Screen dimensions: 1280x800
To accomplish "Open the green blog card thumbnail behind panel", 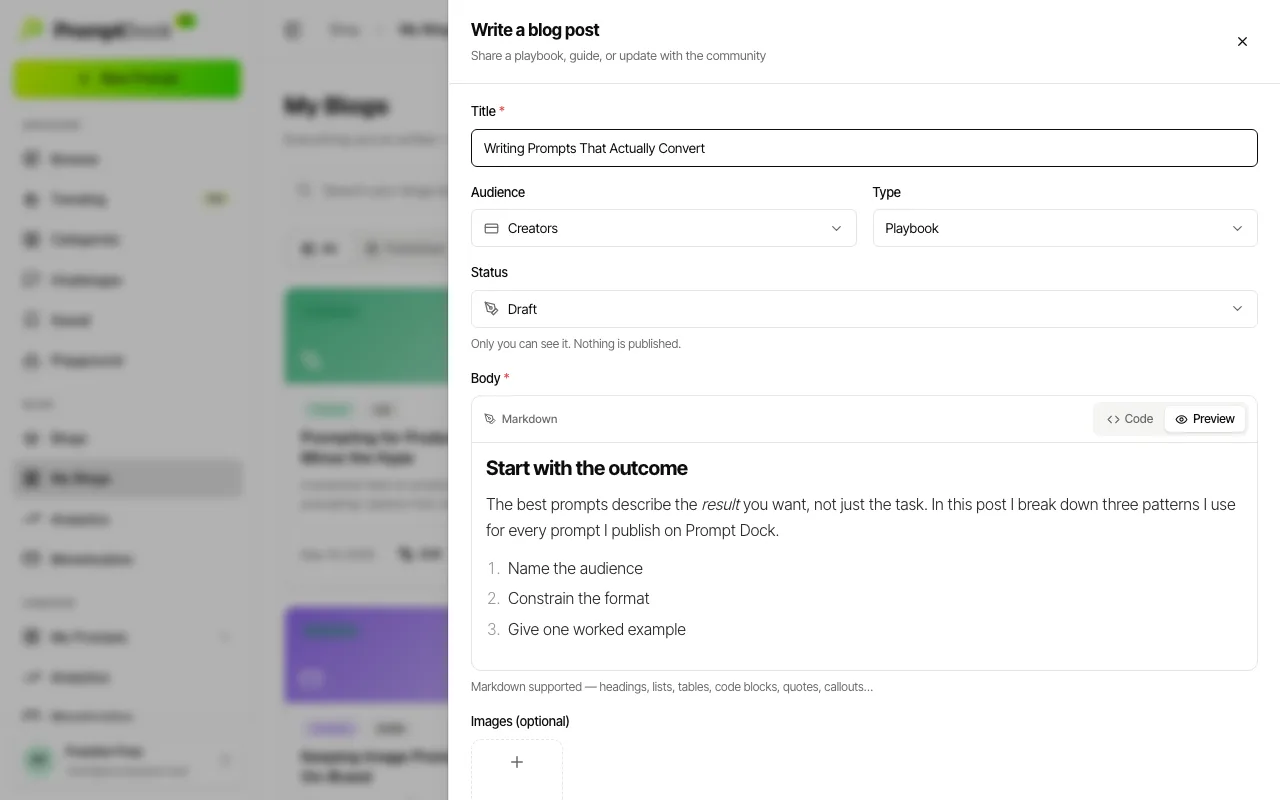I will point(366,336).
